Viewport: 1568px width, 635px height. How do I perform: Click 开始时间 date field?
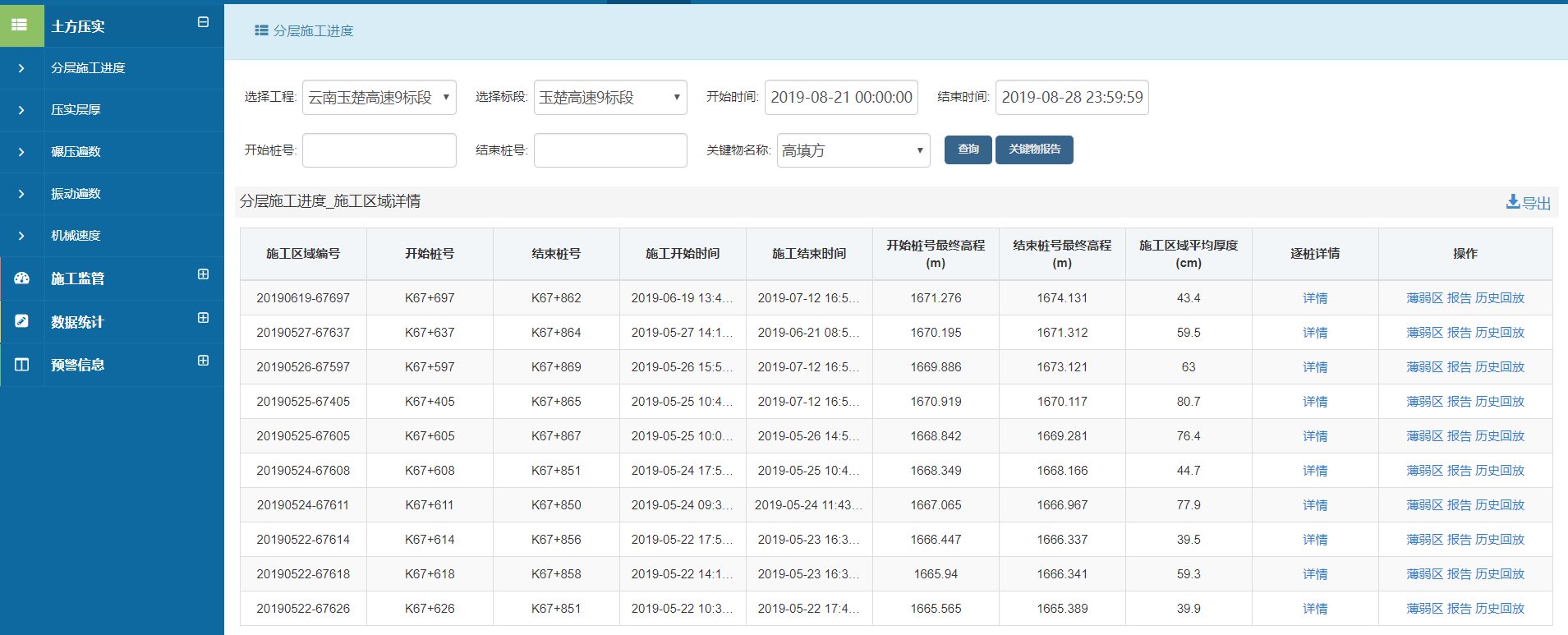coord(841,97)
